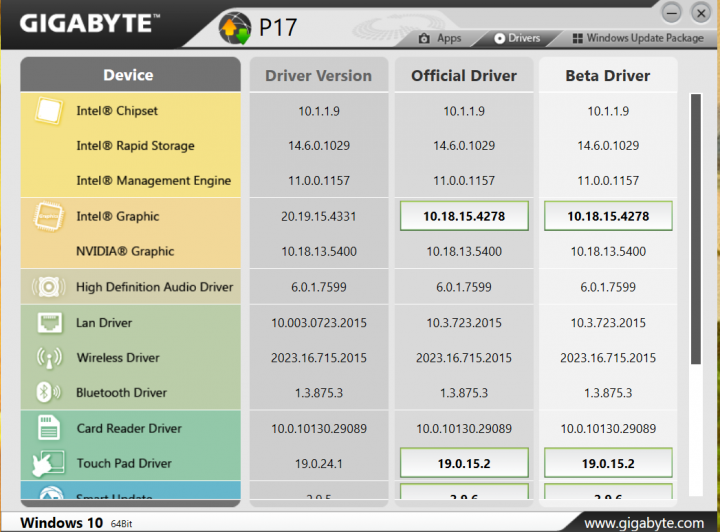Click the Apps tab bag icon
Image resolution: width=720 pixels, height=532 pixels.
pyautogui.click(x=424, y=38)
